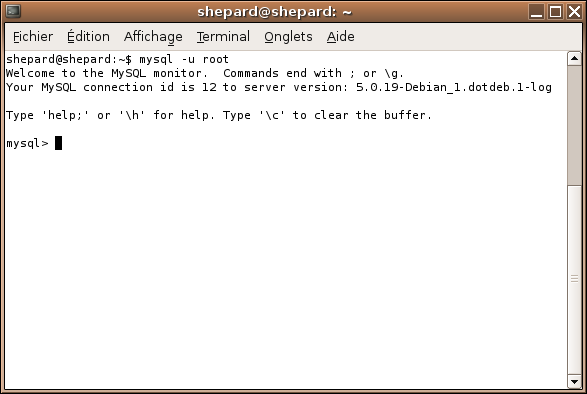Click the shepard@shepard title bar text

(x=274, y=12)
